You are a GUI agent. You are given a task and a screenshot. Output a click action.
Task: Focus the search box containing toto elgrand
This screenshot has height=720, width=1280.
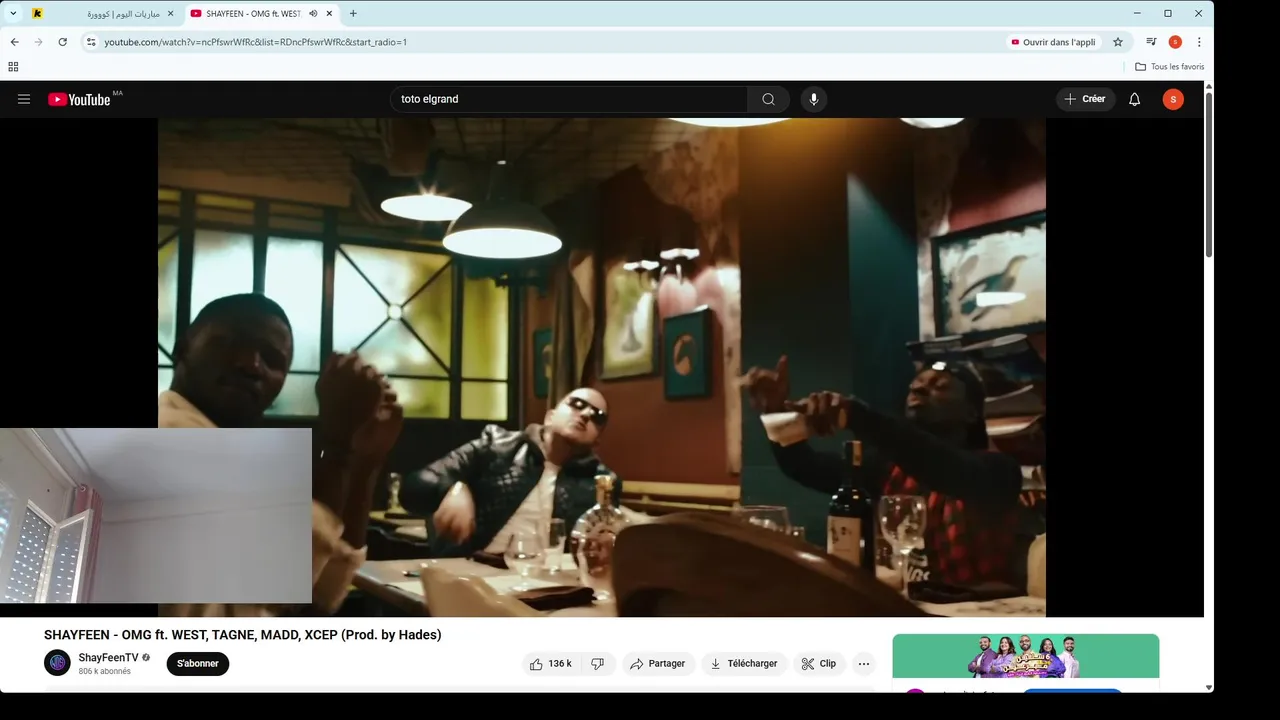[x=568, y=99]
